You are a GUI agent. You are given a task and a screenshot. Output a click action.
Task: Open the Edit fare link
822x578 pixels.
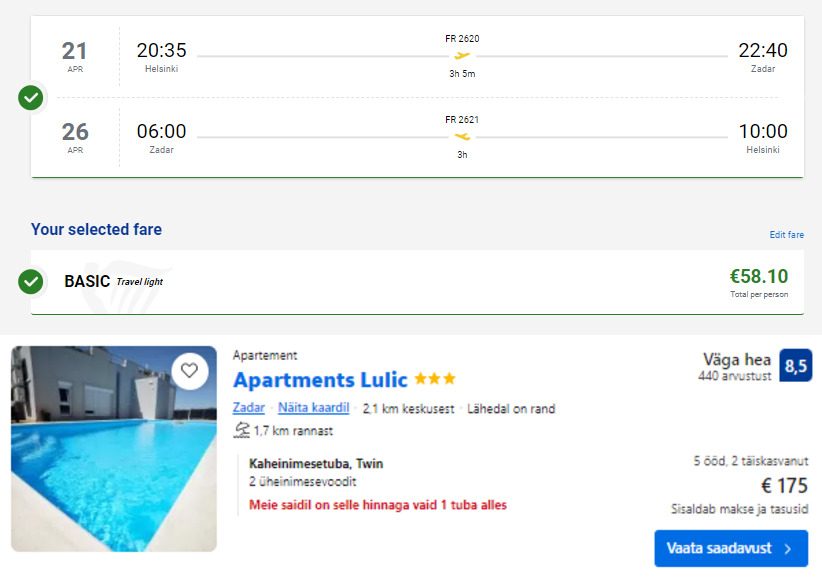(786, 235)
